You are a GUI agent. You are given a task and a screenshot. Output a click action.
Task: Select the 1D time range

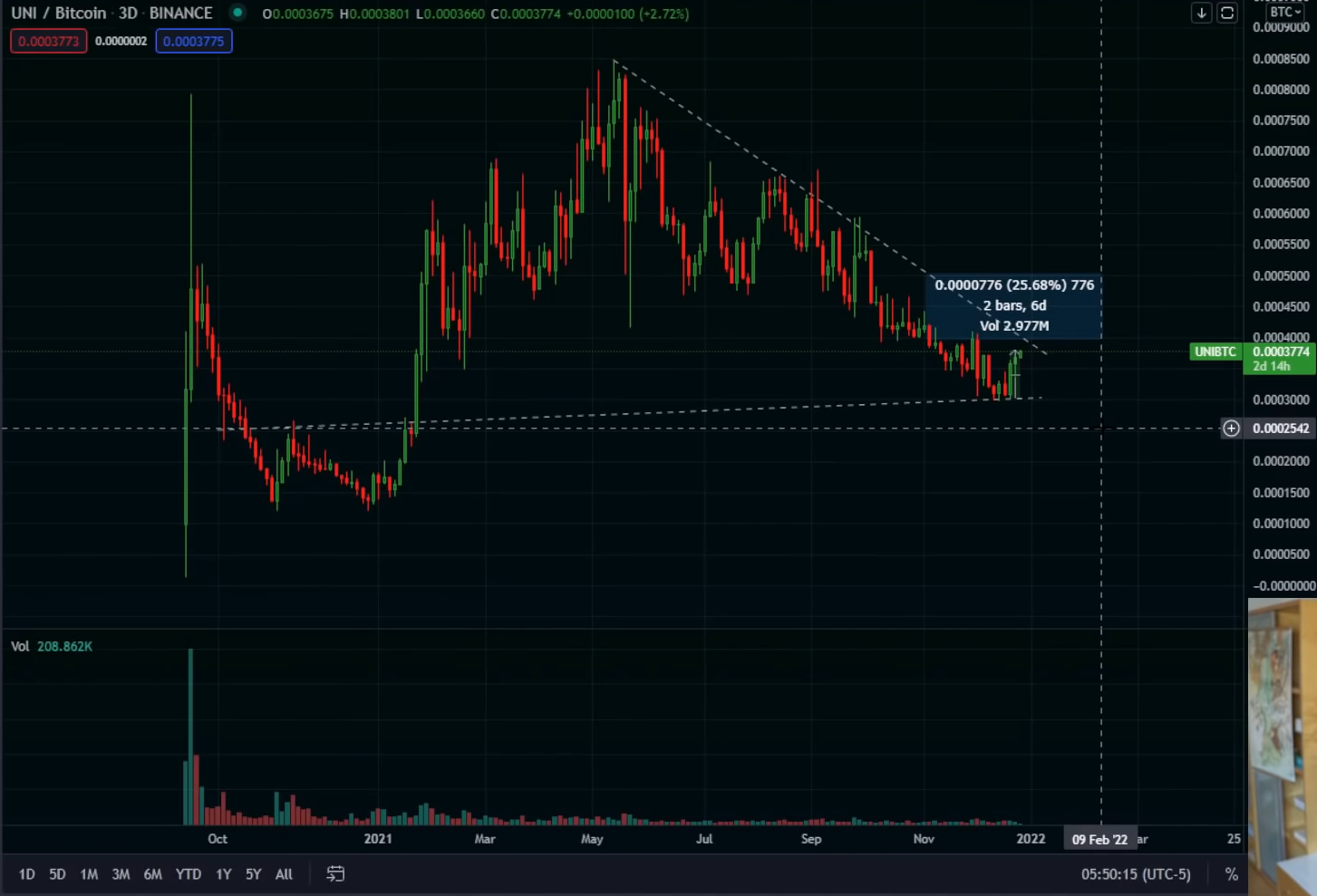26,874
